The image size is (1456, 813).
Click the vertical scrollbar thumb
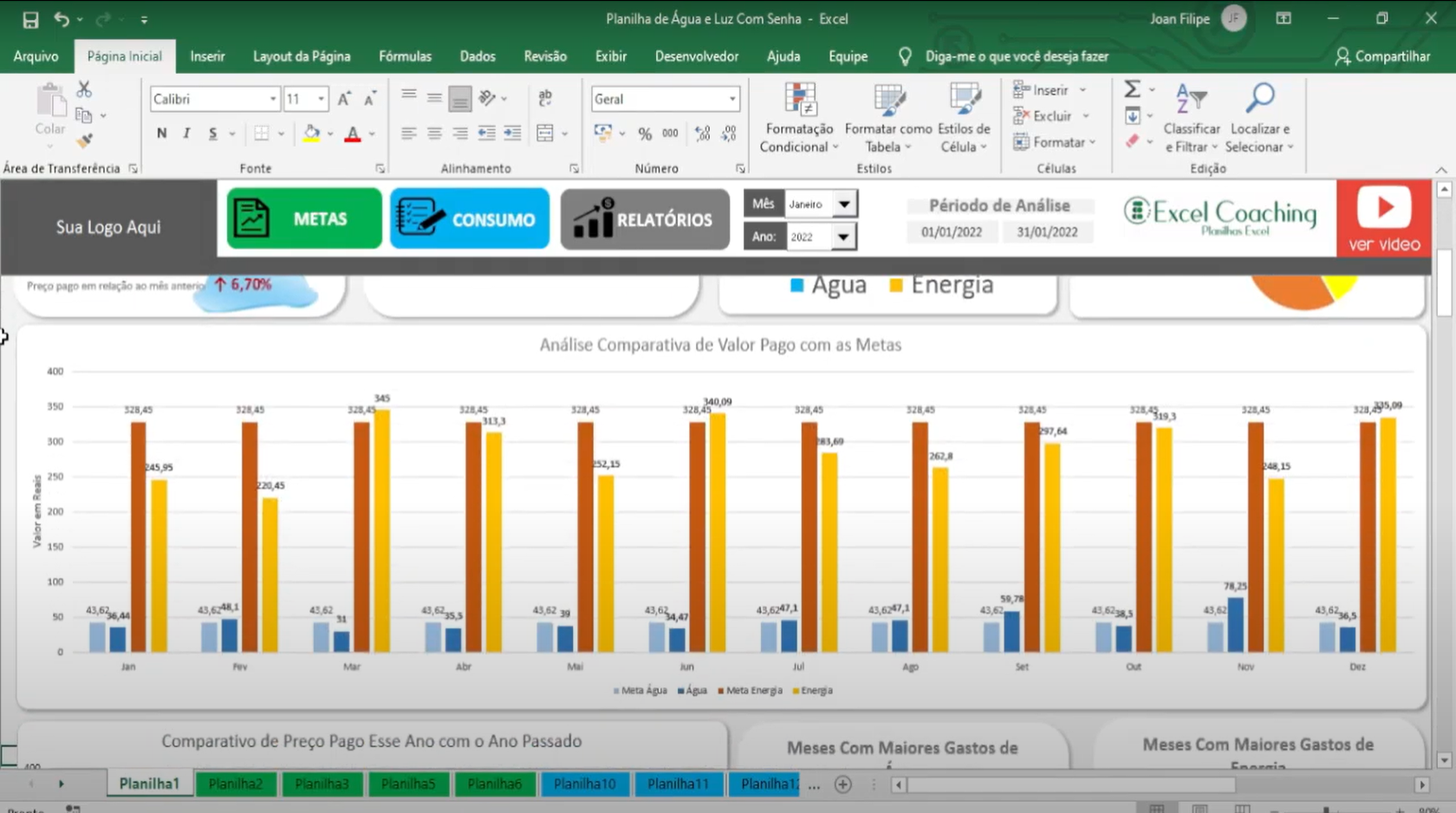coord(1444,284)
